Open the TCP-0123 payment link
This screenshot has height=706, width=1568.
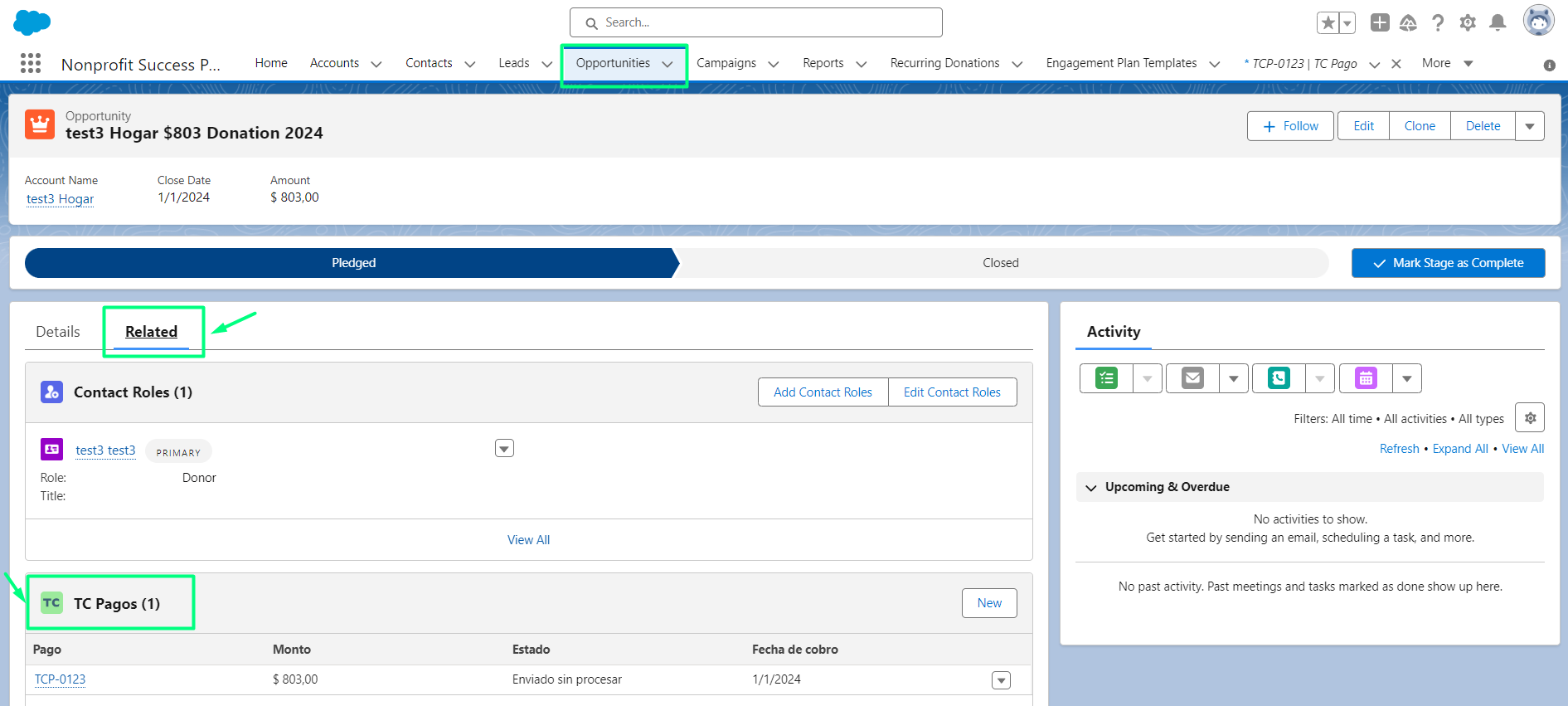coord(60,679)
